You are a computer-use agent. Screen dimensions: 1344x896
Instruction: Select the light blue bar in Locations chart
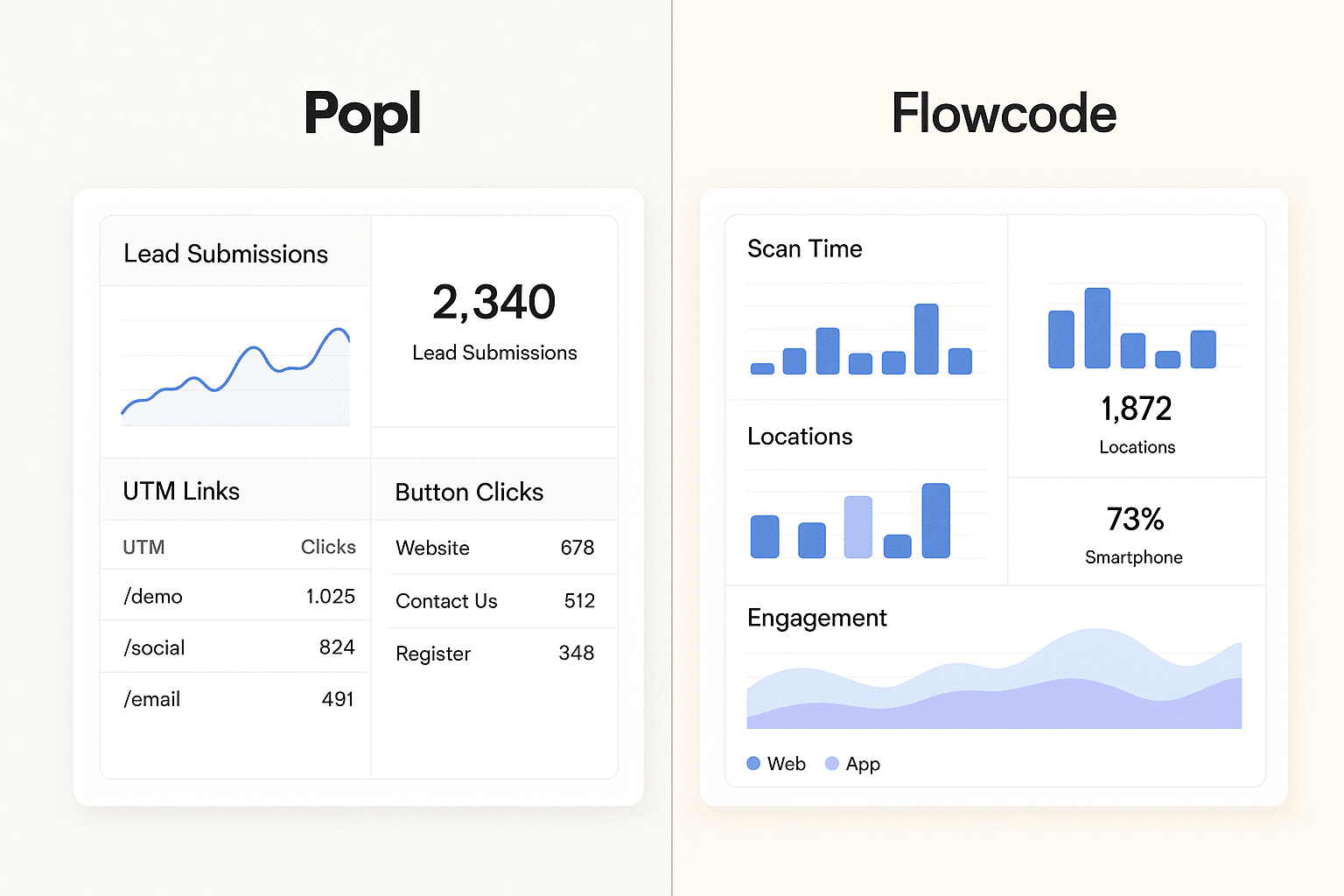[857, 525]
